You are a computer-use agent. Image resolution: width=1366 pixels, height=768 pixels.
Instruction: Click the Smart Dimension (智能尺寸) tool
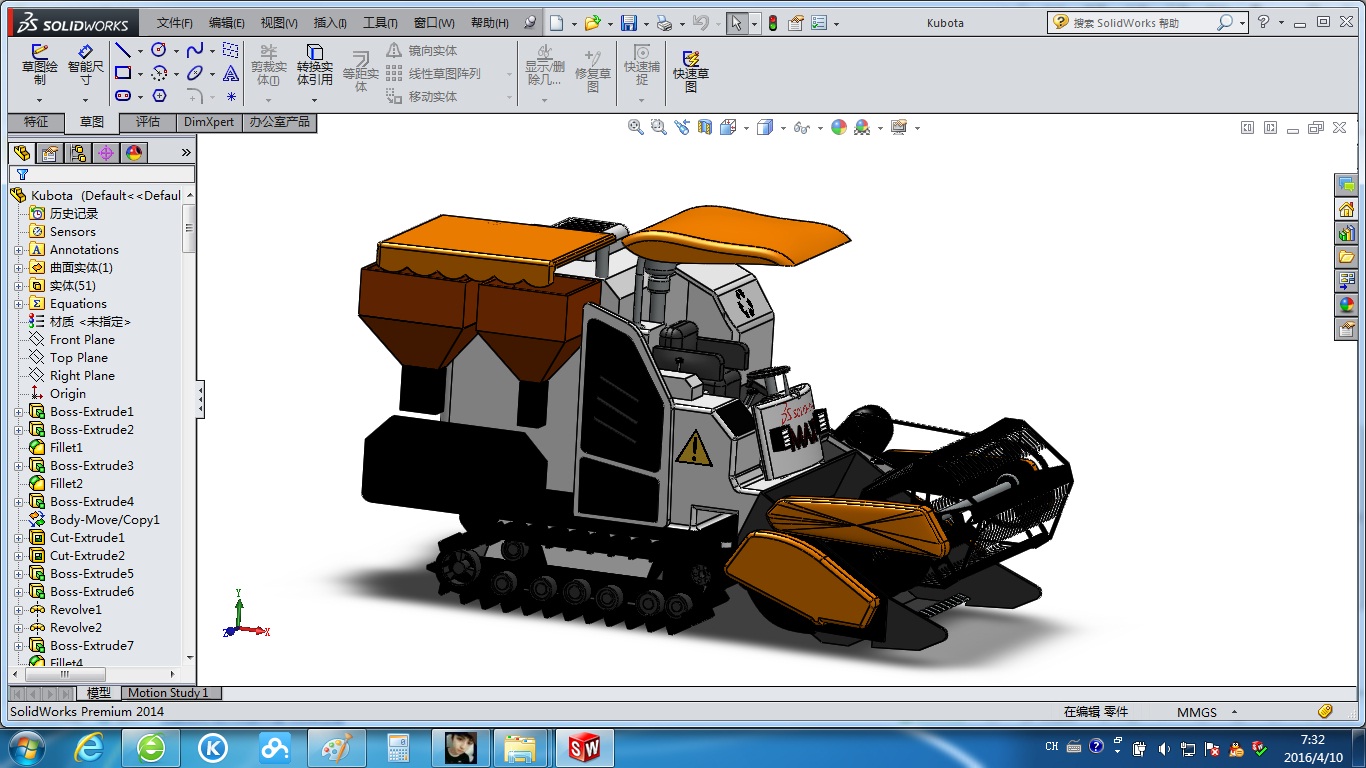(85, 65)
